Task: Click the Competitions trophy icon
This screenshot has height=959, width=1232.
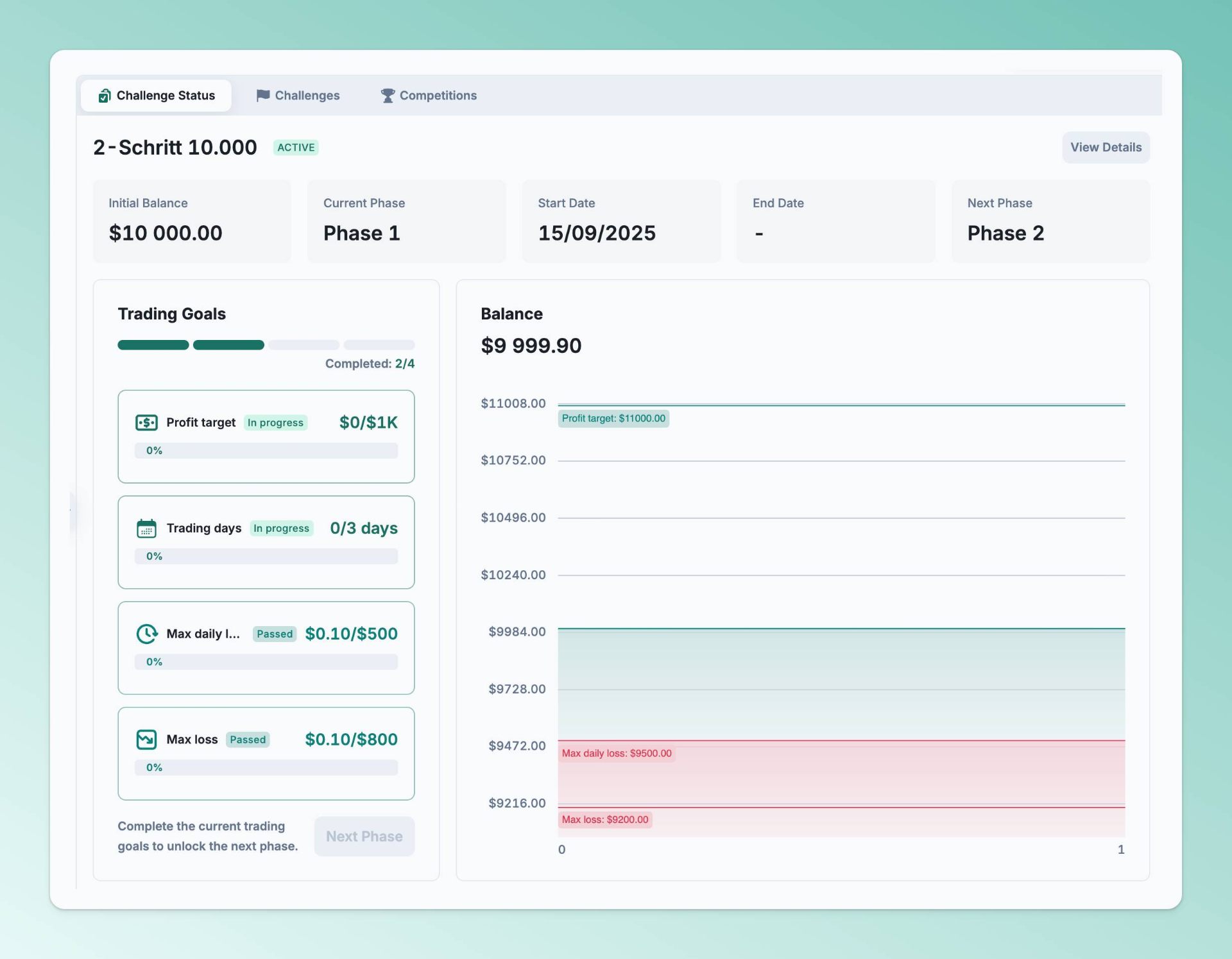Action: click(388, 96)
